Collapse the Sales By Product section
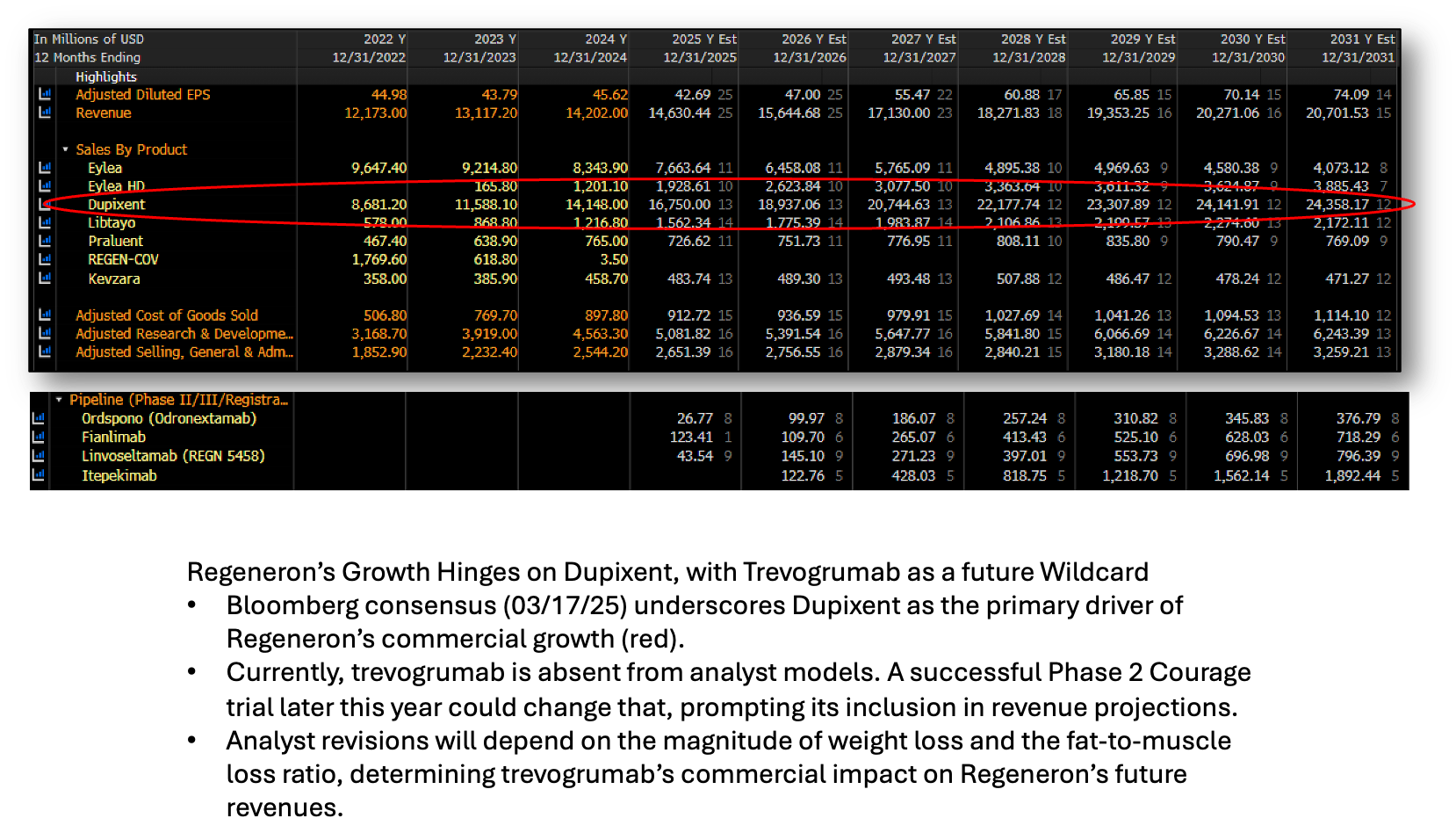This screenshot has height=840, width=1456. [x=65, y=149]
